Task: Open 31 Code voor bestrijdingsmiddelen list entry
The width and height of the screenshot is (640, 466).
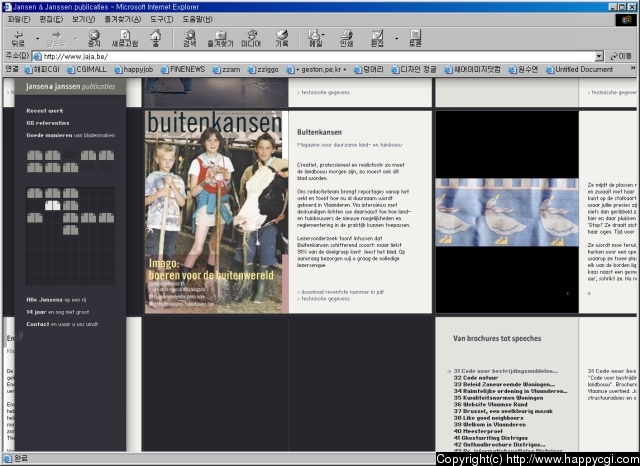Action: tap(505, 371)
